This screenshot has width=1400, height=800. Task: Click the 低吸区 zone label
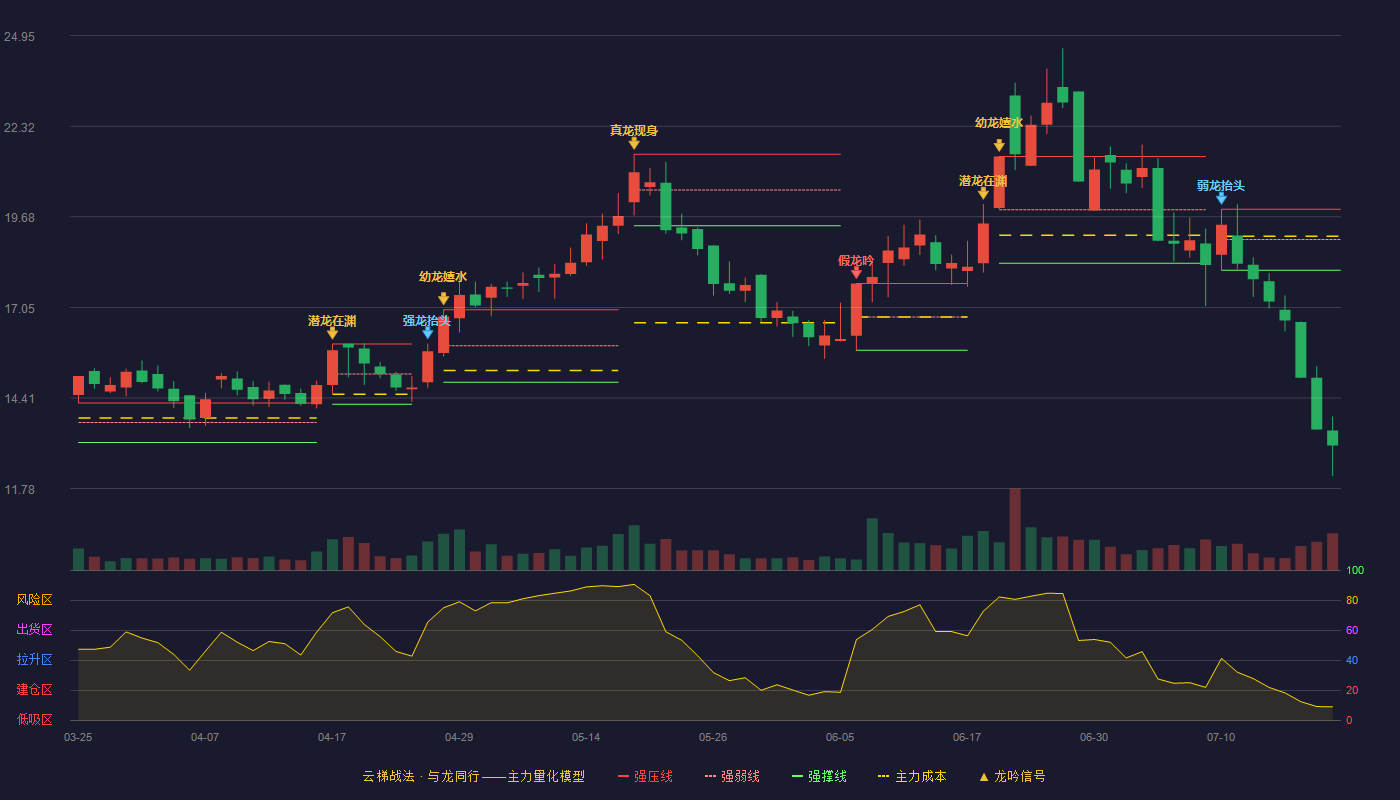[34, 719]
